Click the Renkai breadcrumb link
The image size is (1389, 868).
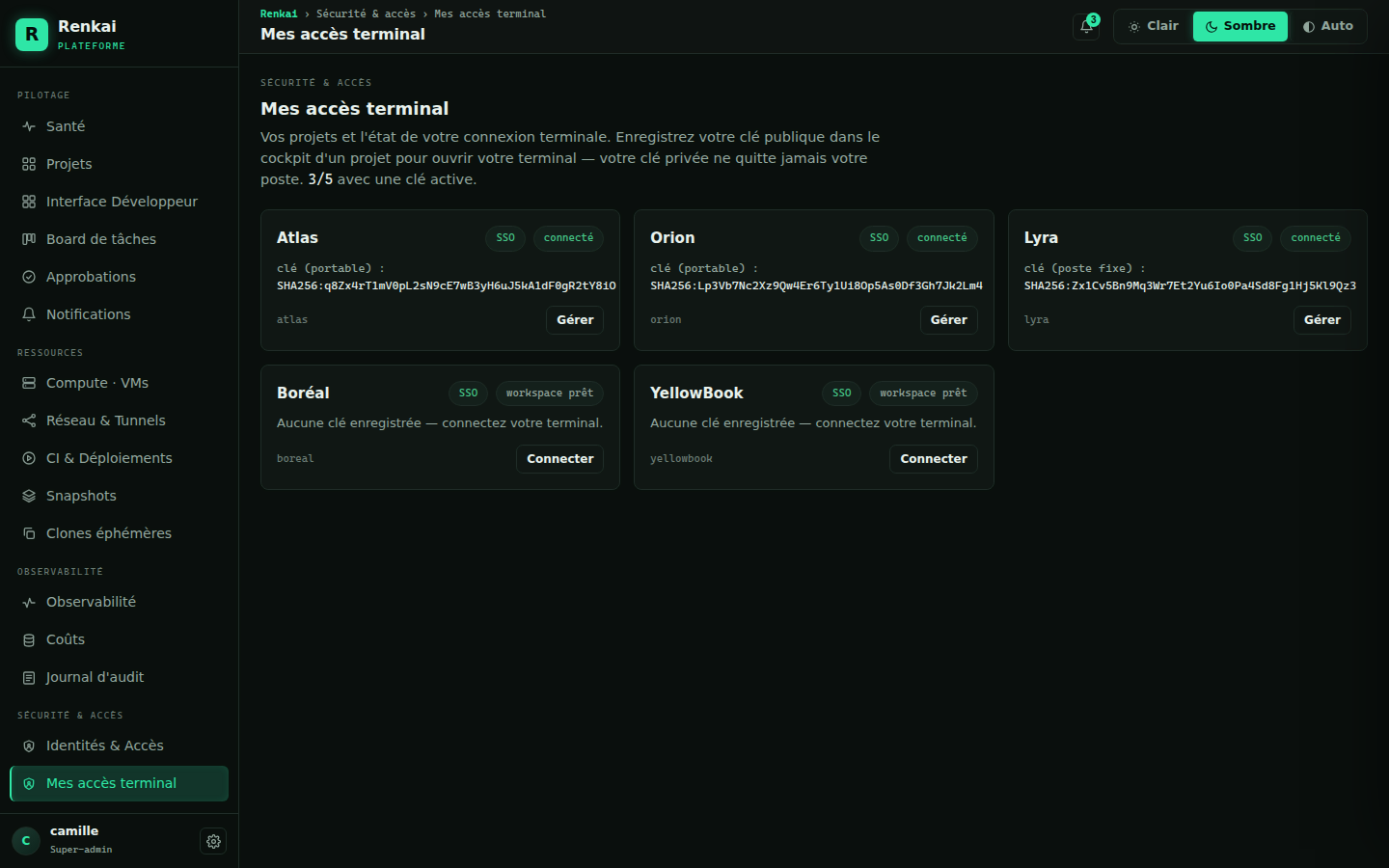point(279,14)
